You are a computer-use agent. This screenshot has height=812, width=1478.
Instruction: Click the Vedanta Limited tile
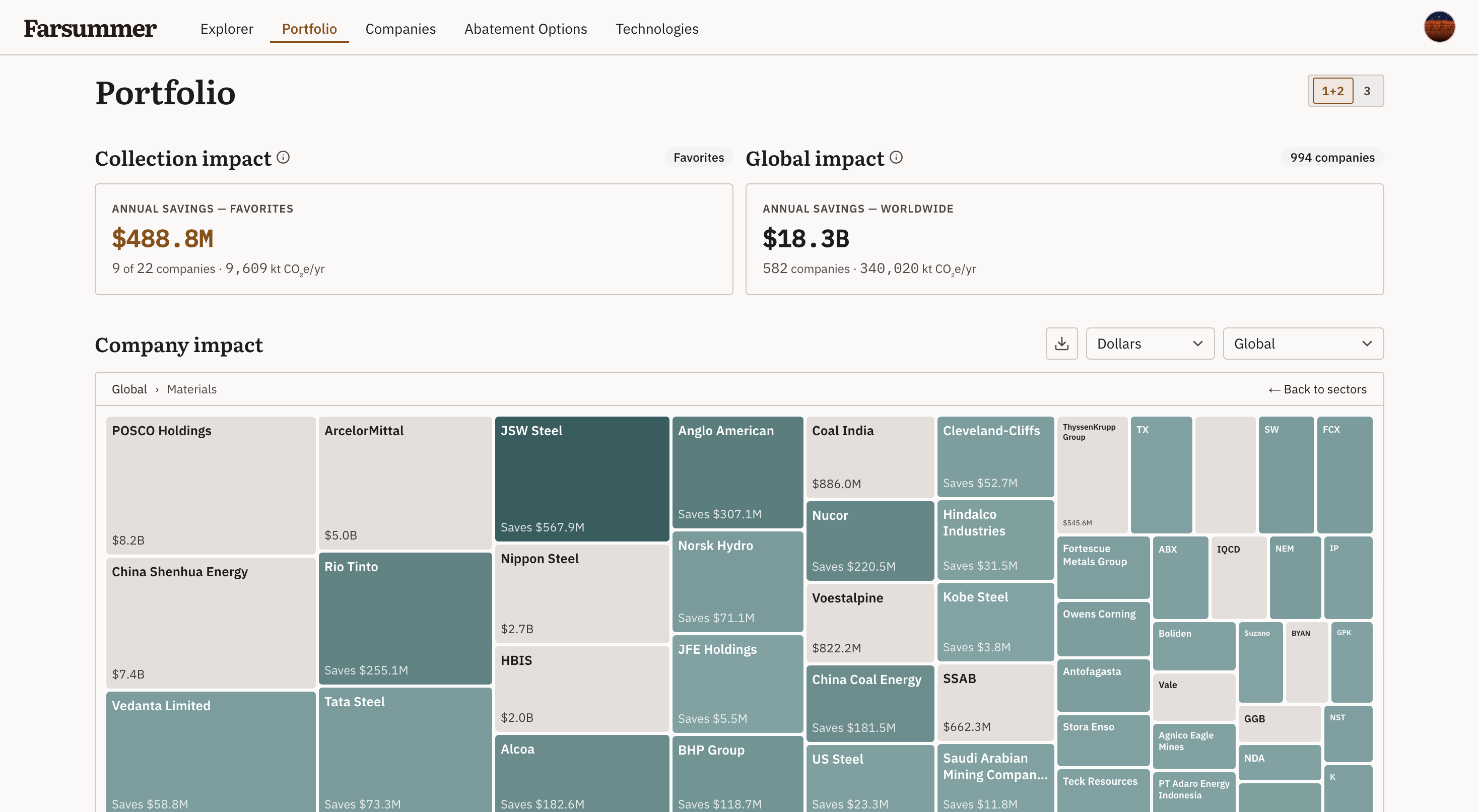pos(211,752)
